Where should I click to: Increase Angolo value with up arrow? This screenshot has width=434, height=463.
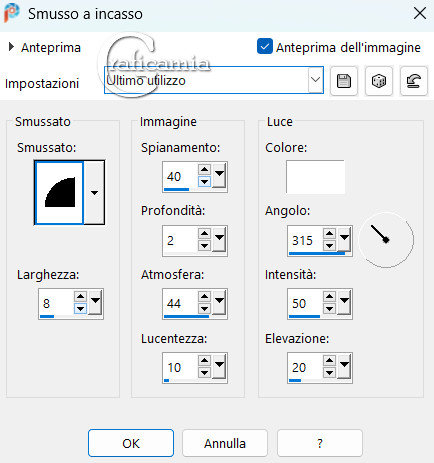point(329,233)
